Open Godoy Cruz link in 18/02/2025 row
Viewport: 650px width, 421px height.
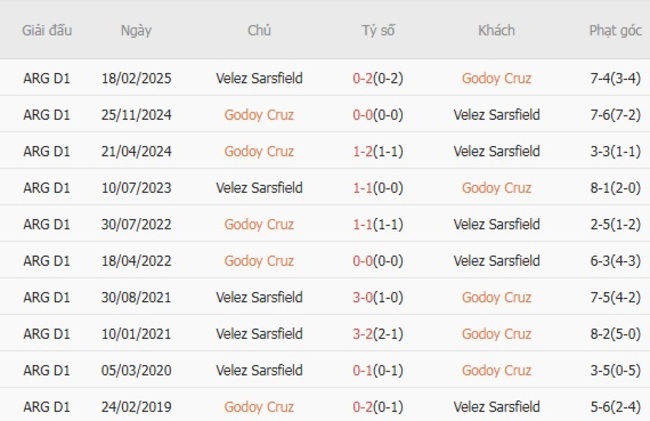click(x=496, y=78)
